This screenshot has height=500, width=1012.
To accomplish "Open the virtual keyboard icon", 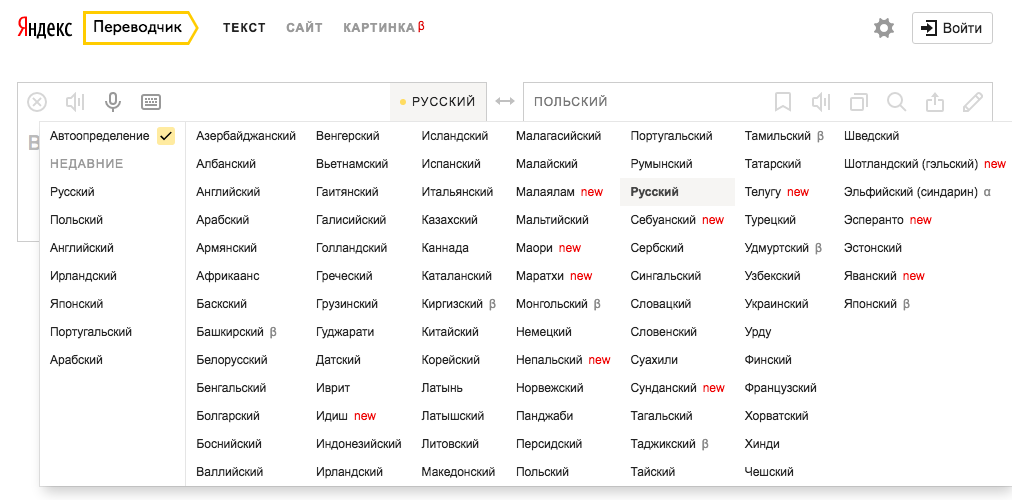I will [151, 101].
